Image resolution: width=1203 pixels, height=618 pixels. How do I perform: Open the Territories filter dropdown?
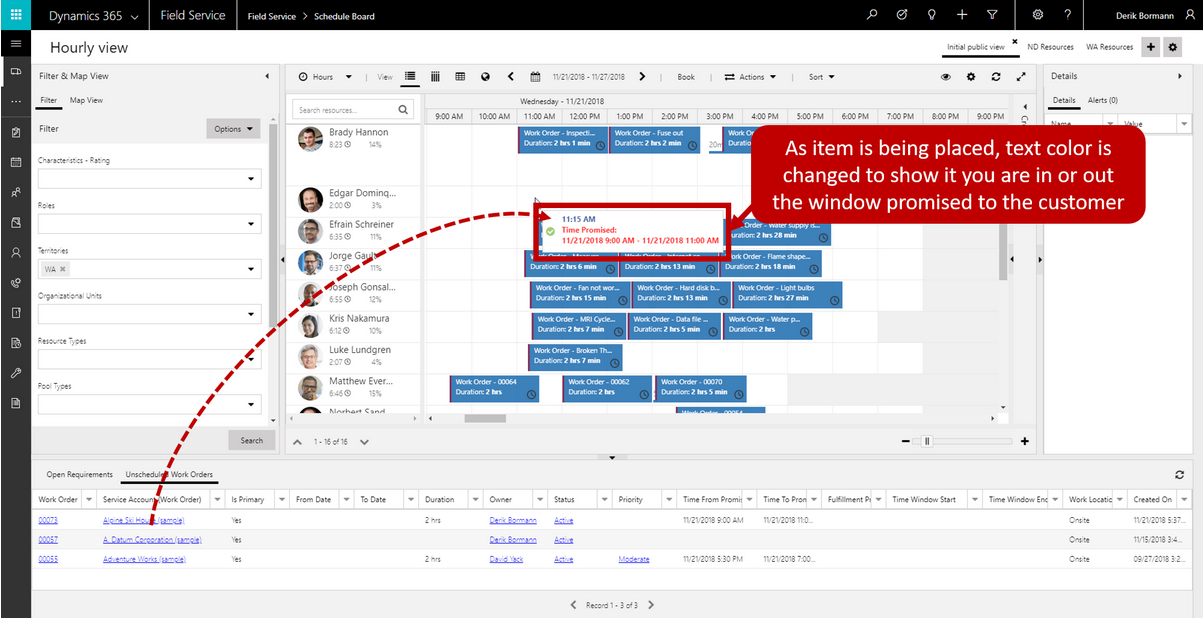pos(249,269)
